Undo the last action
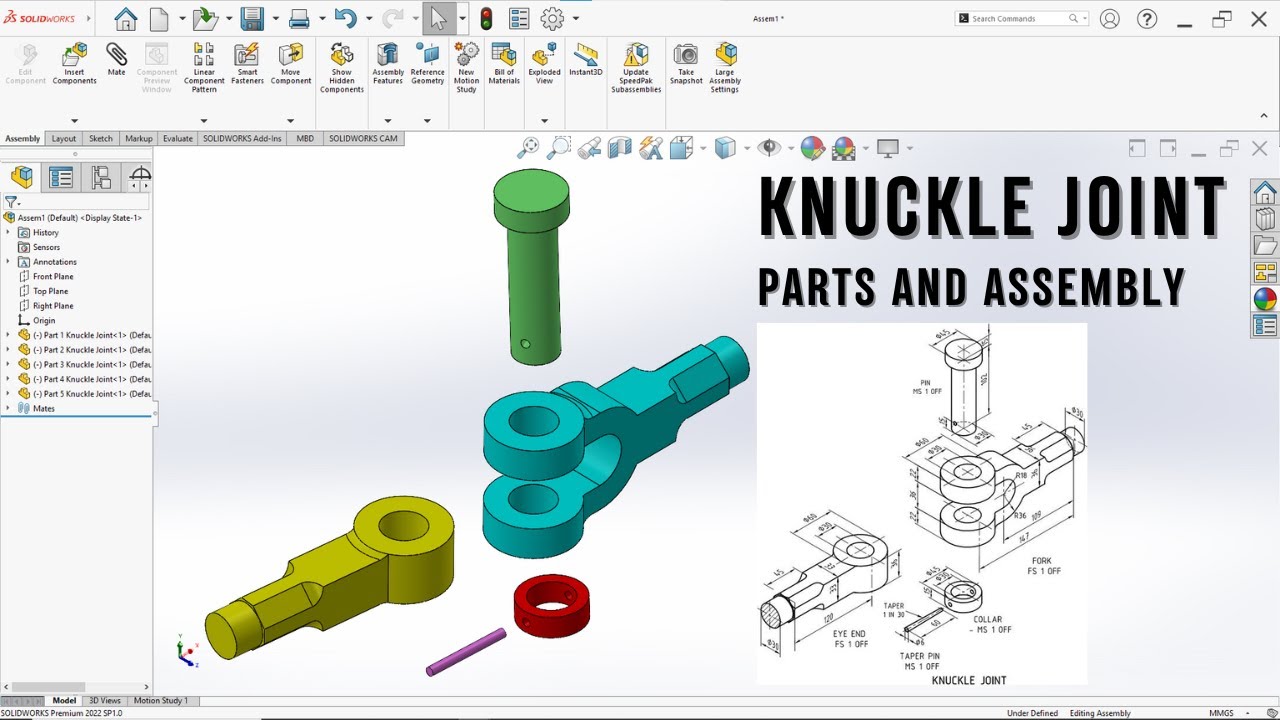Screen dimensions: 1280x720 pyautogui.click(x=346, y=18)
